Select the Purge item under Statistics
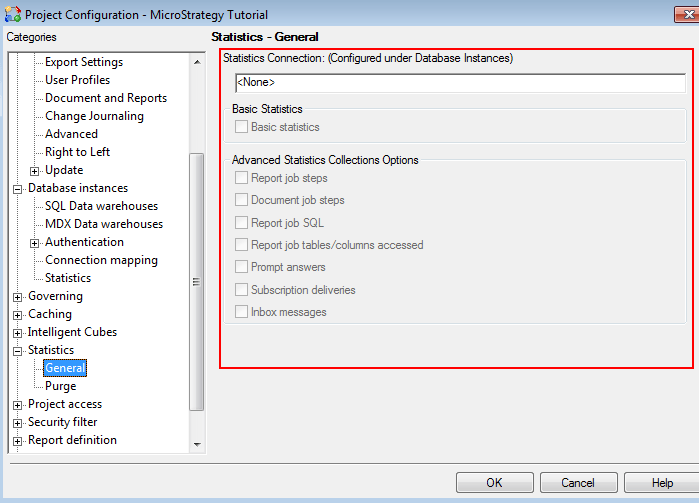The height and width of the screenshot is (503, 699). [60, 386]
